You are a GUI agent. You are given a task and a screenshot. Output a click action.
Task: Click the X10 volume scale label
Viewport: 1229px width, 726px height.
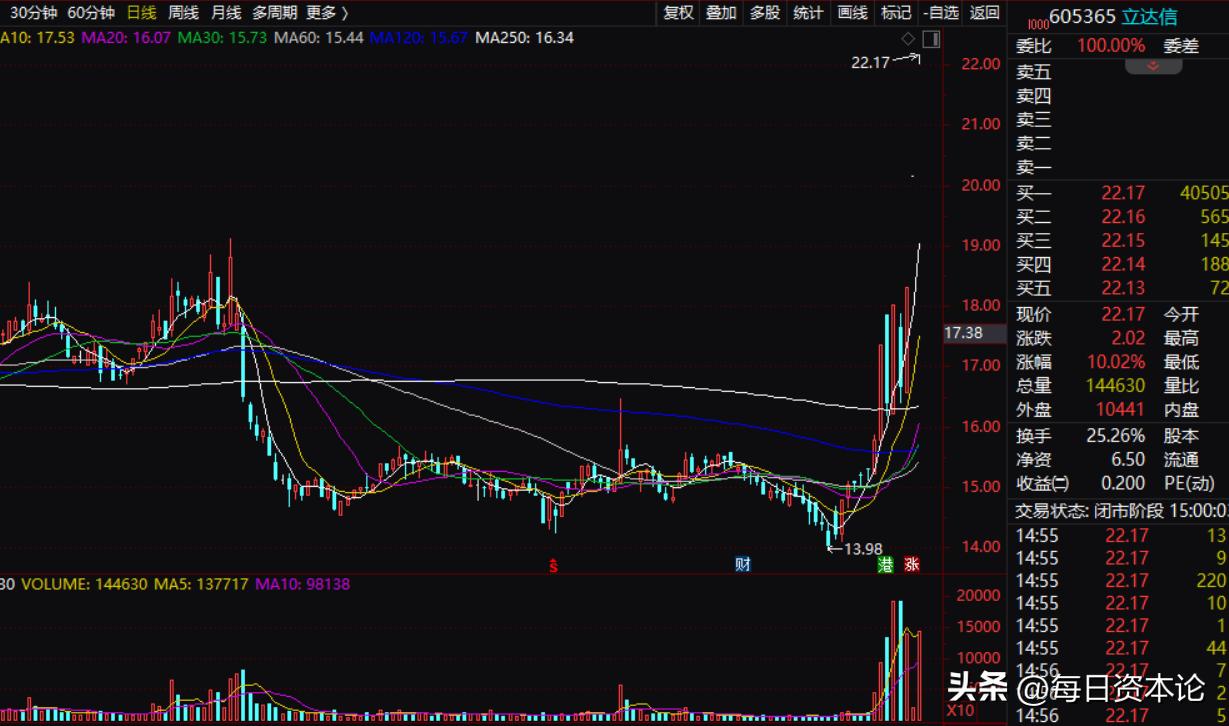point(960,710)
